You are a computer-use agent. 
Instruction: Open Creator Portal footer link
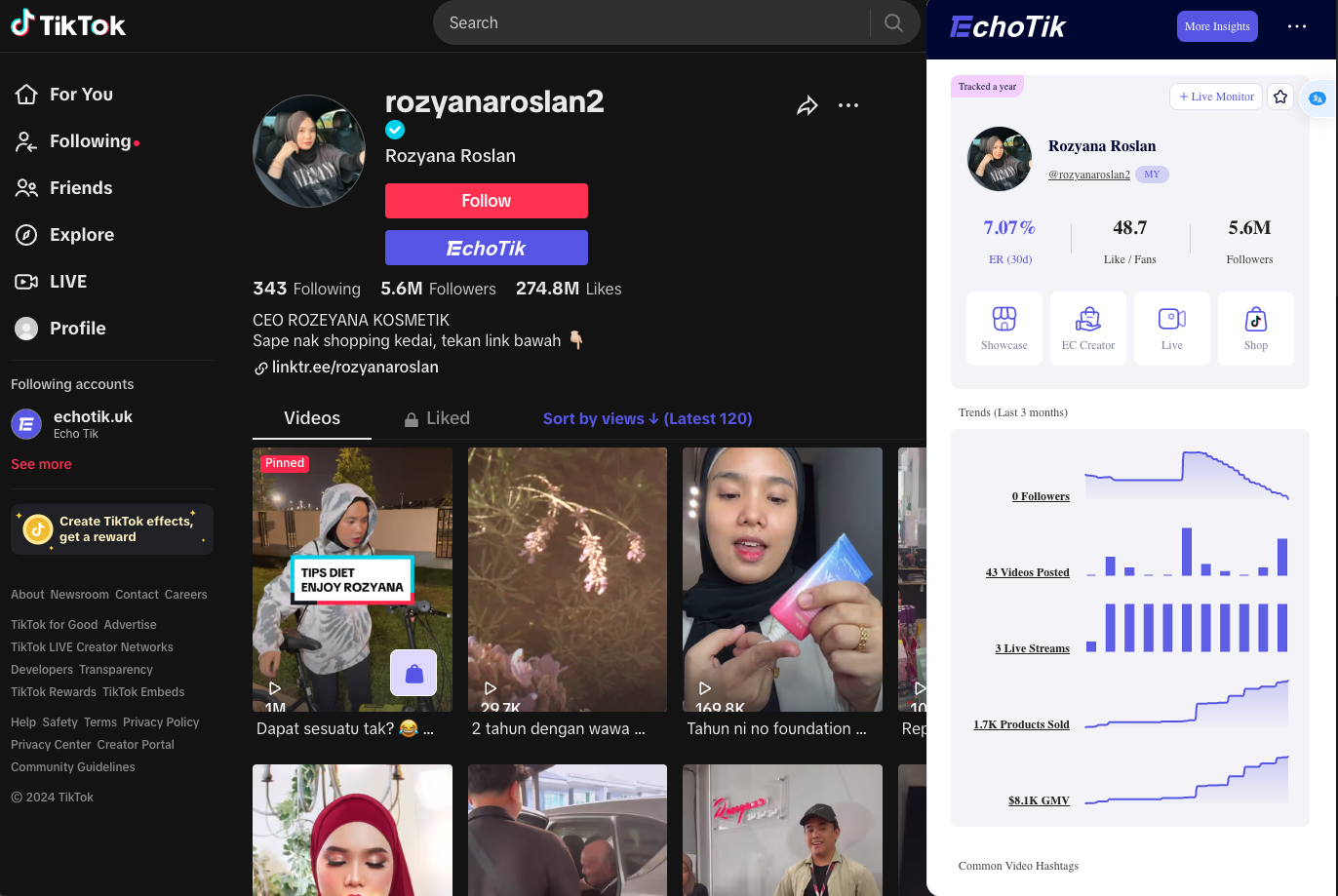136,745
